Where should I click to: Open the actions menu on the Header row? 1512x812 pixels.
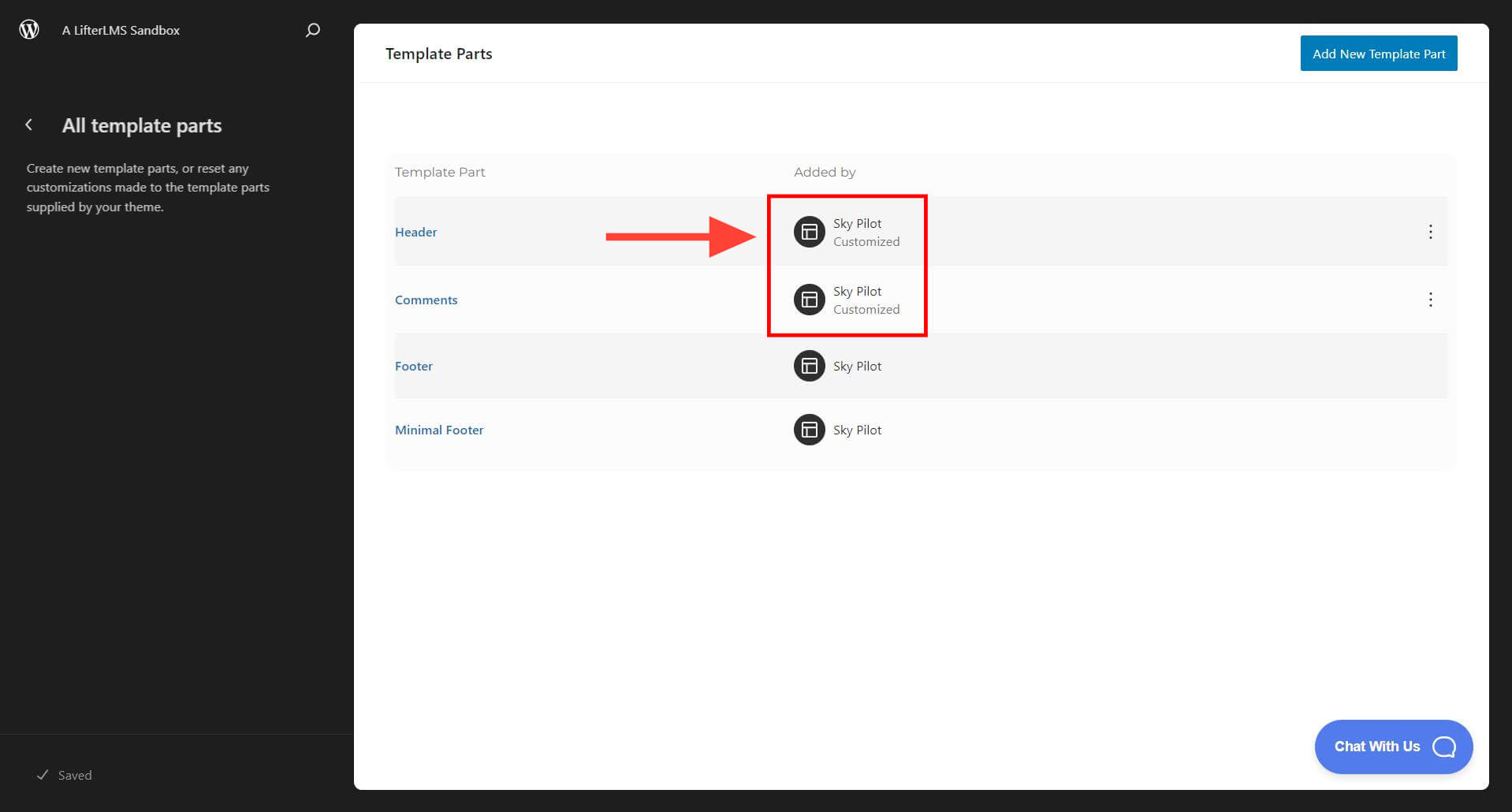pos(1430,232)
